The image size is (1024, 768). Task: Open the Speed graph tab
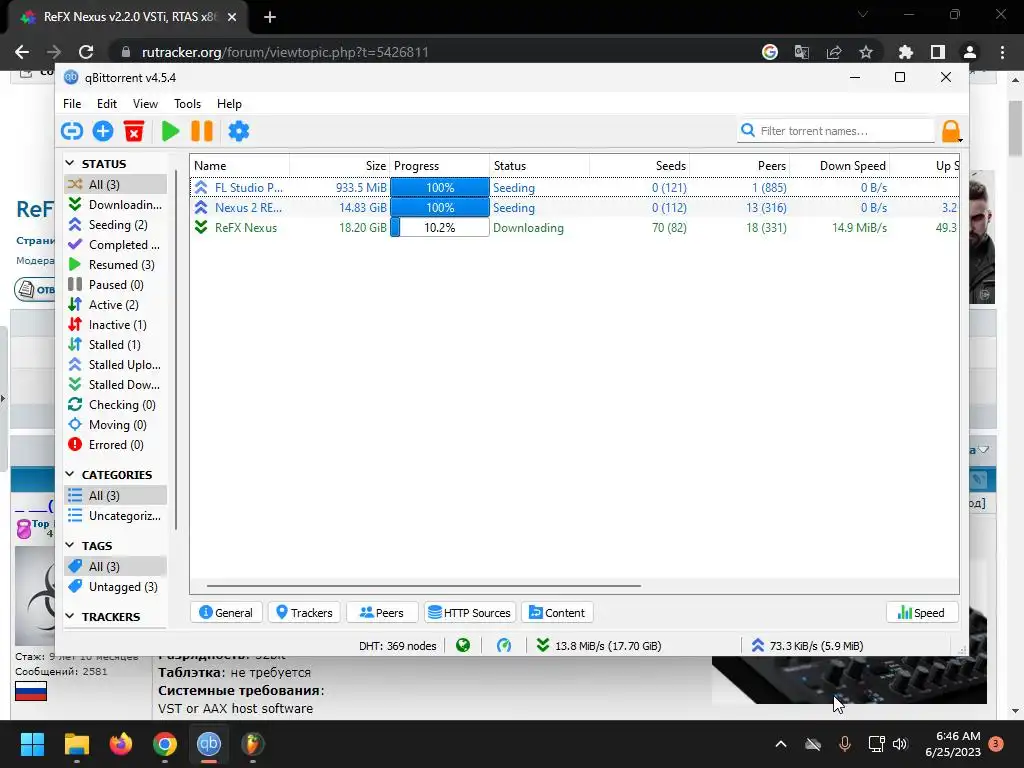pyautogui.click(x=921, y=613)
